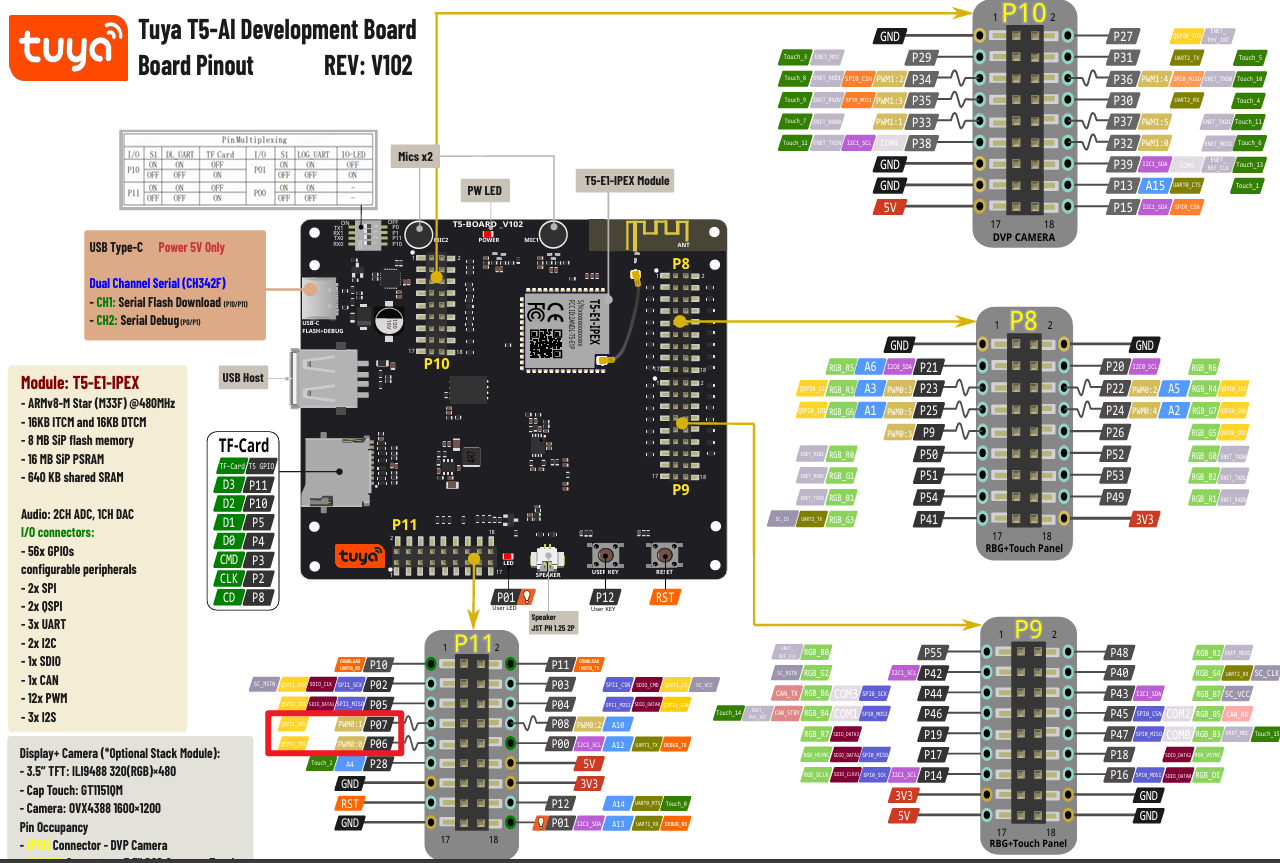
Task: Click the USER KEY push button on the board
Action: (605, 554)
